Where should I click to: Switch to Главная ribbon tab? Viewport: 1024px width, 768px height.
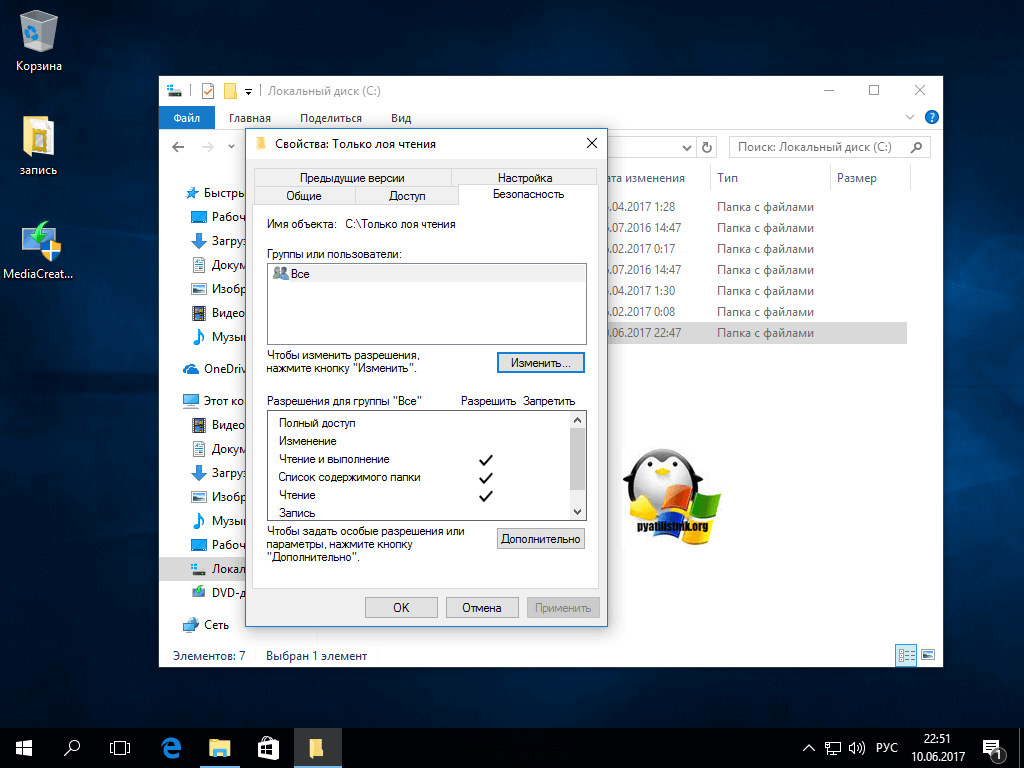pos(249,118)
